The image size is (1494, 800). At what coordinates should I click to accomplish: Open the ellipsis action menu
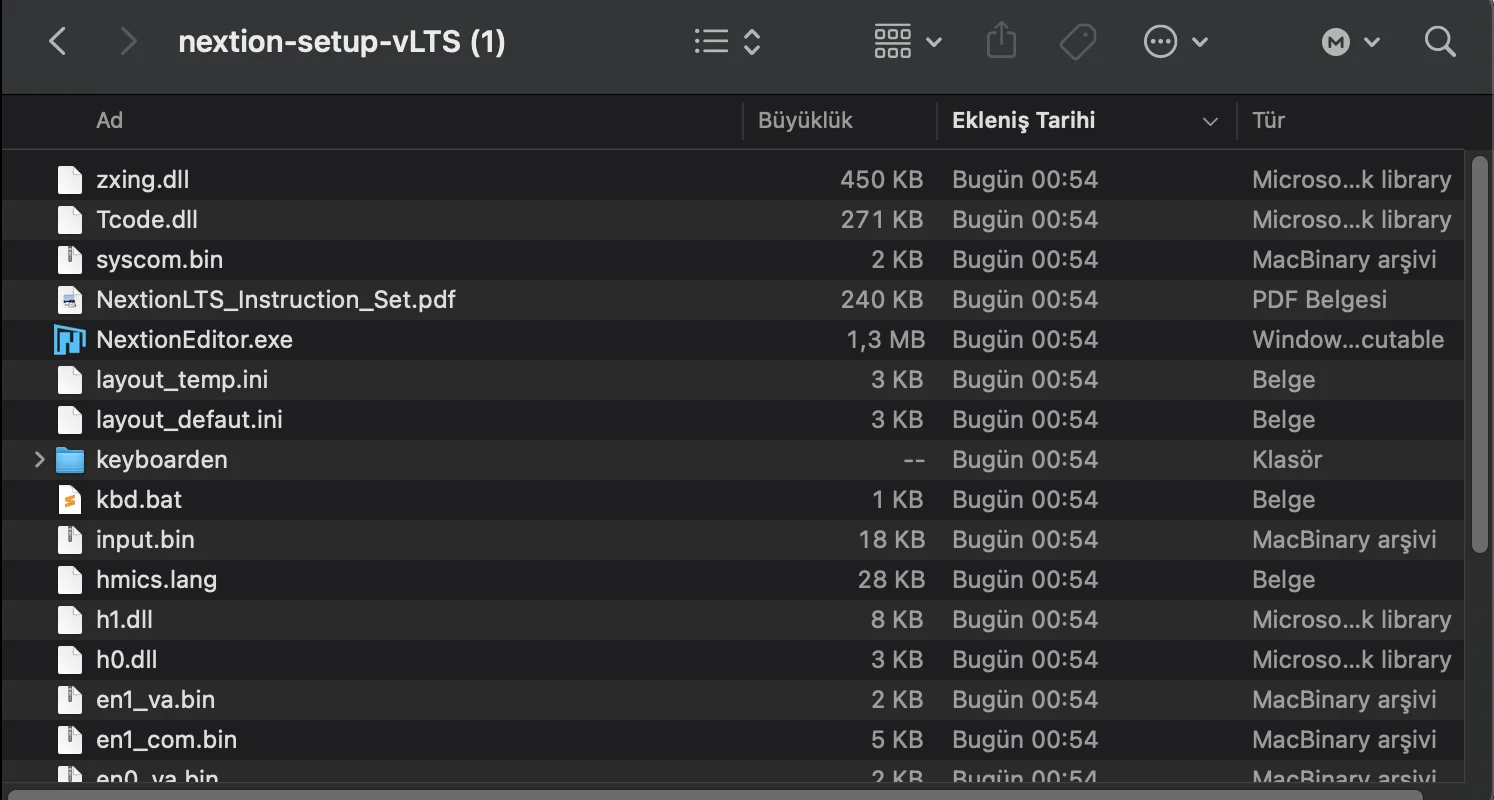coord(1176,42)
